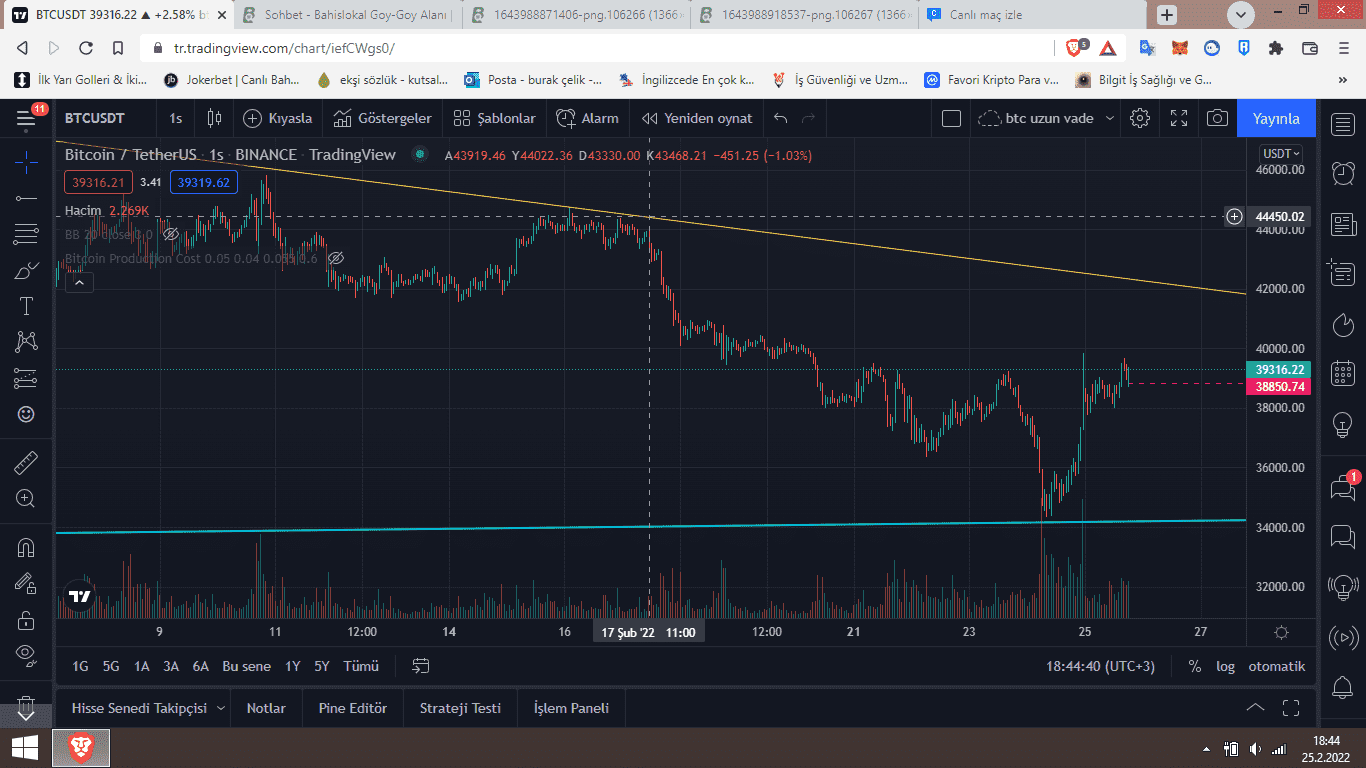The height and width of the screenshot is (768, 1366).
Task: Show the hidden BB indicator
Action: coord(171,234)
